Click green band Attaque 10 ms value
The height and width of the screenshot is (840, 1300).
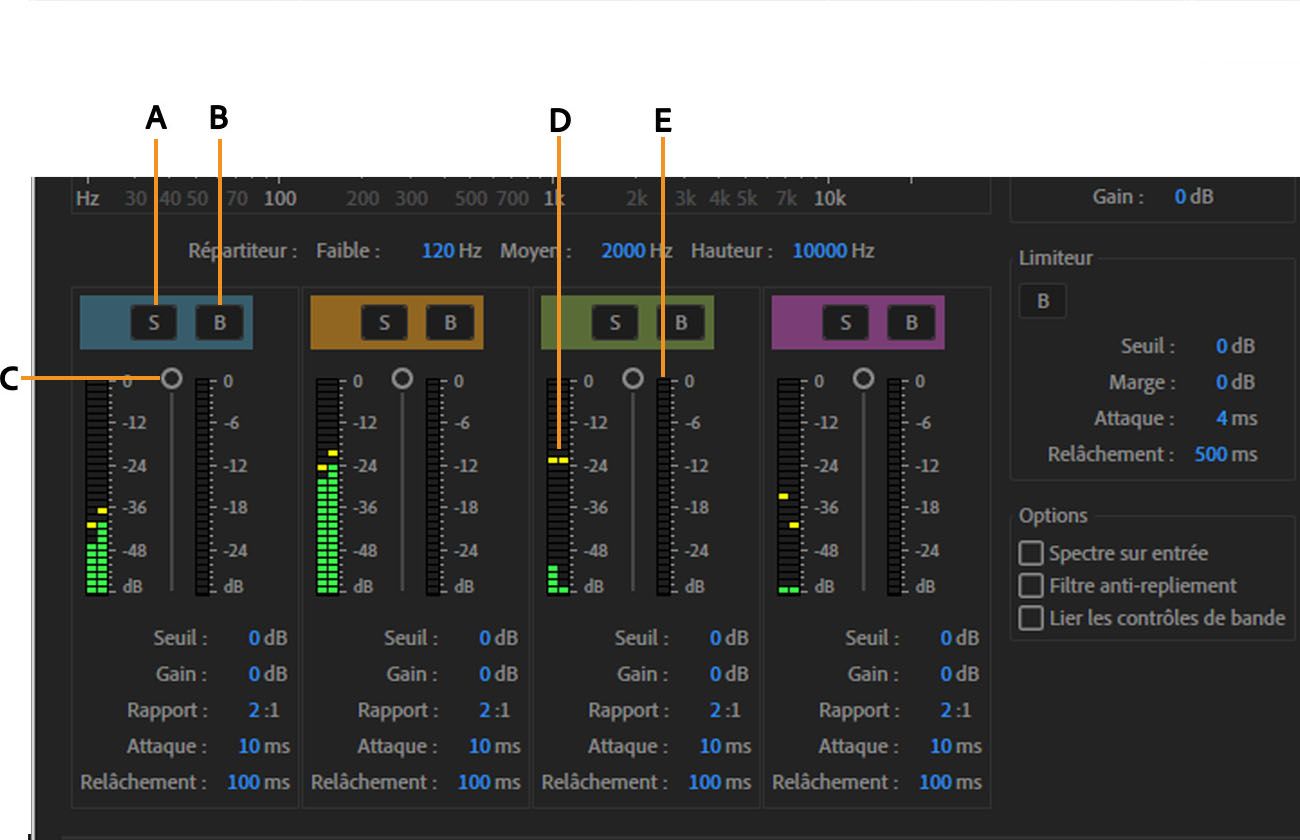(725, 746)
